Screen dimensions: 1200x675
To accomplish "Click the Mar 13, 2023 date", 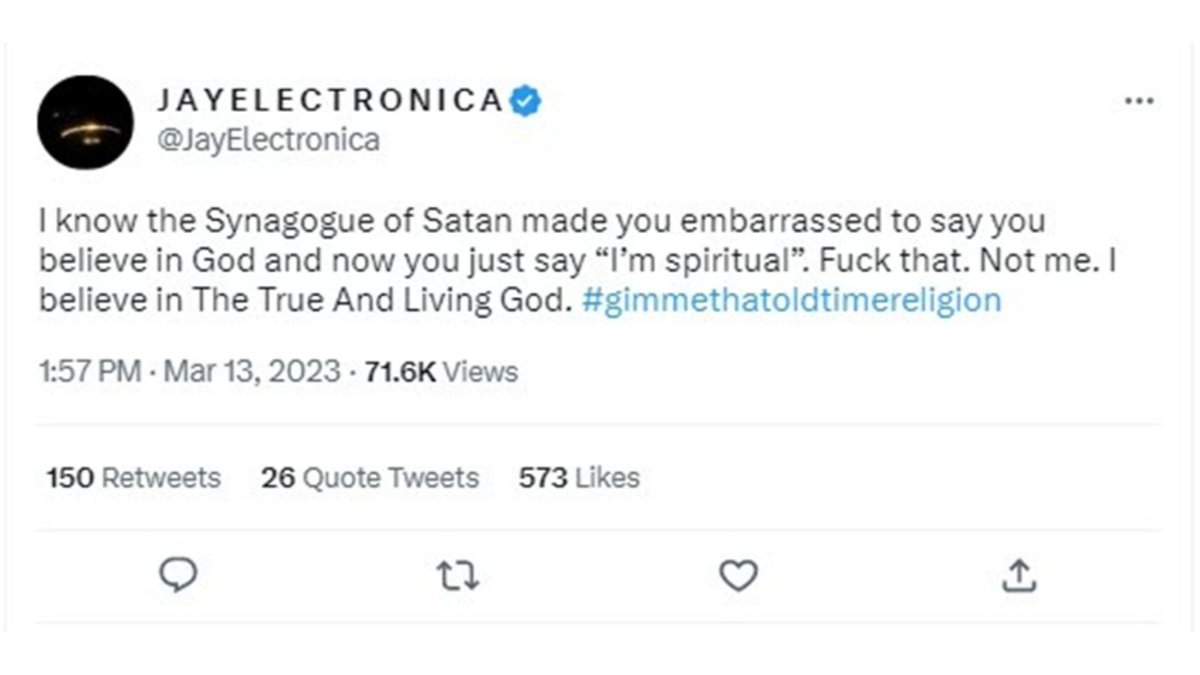I will pyautogui.click(x=251, y=372).
